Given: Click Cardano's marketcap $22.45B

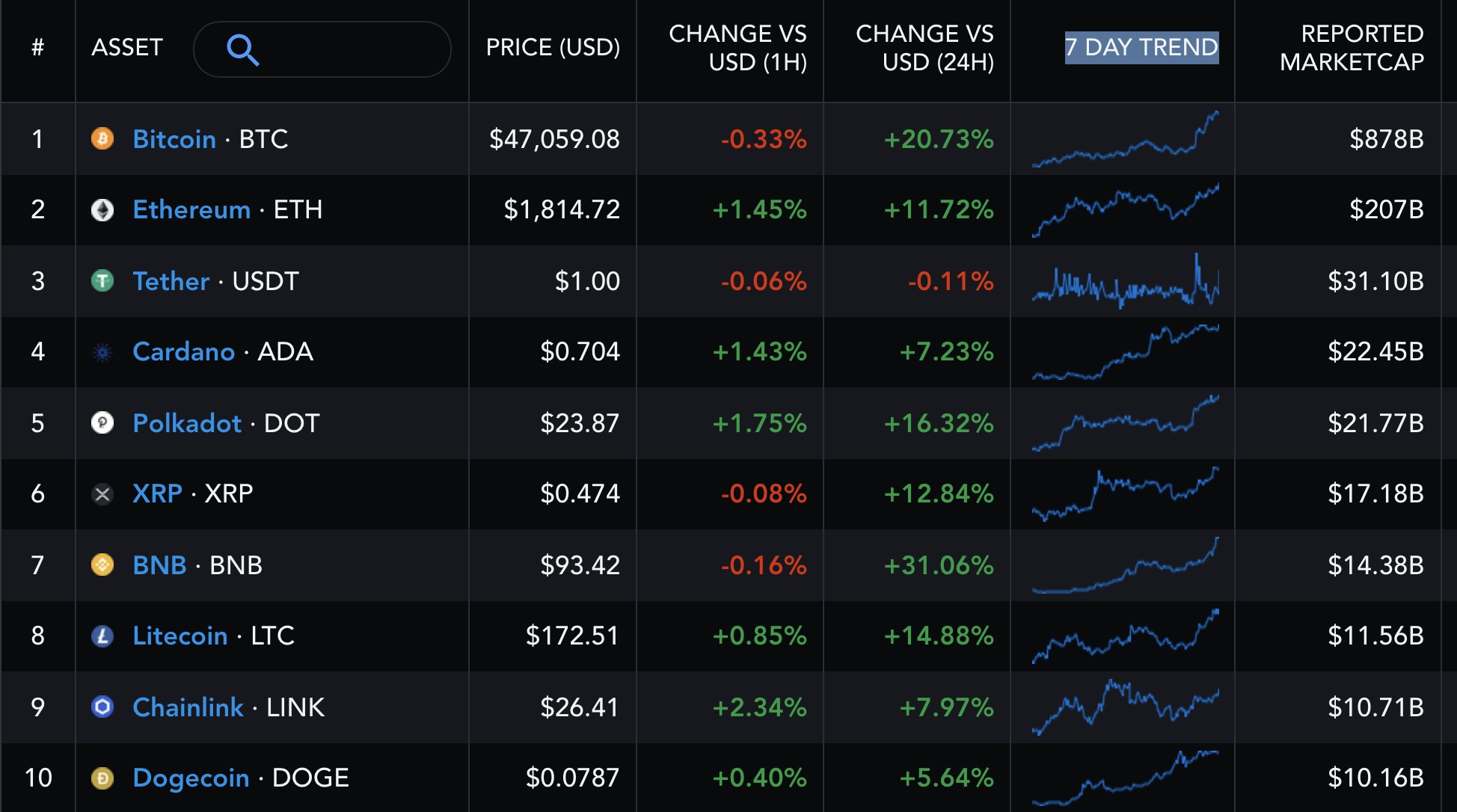Looking at the screenshot, I should [1375, 351].
